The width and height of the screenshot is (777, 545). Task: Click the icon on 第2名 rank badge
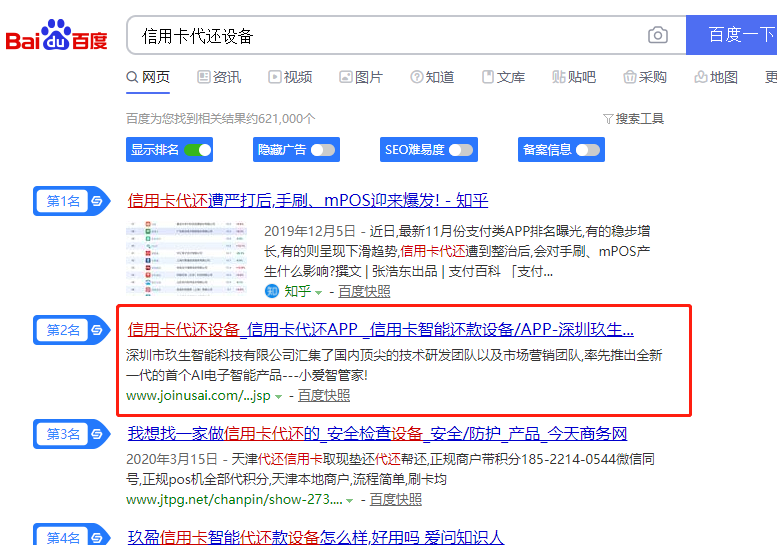(x=97, y=330)
